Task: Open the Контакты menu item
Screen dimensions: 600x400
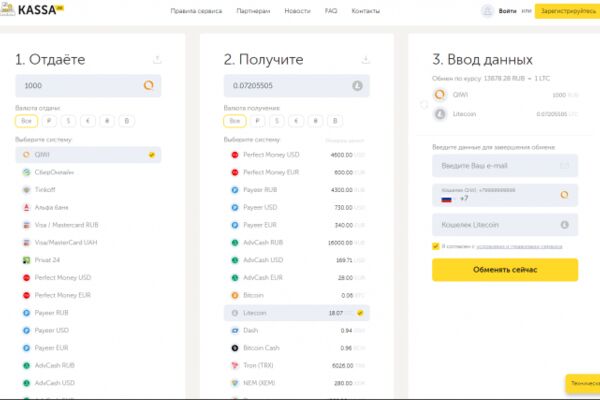Action: point(365,11)
